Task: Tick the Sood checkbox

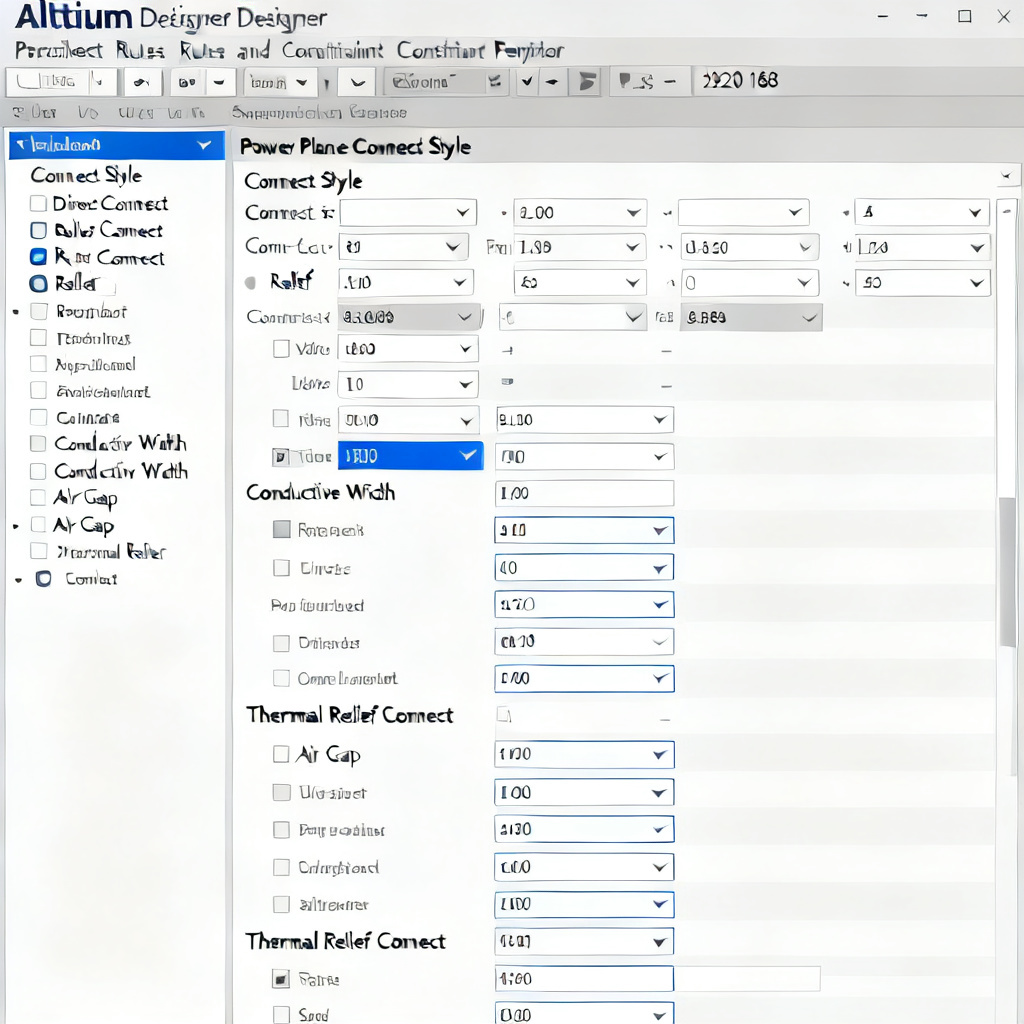Action: (x=281, y=1014)
